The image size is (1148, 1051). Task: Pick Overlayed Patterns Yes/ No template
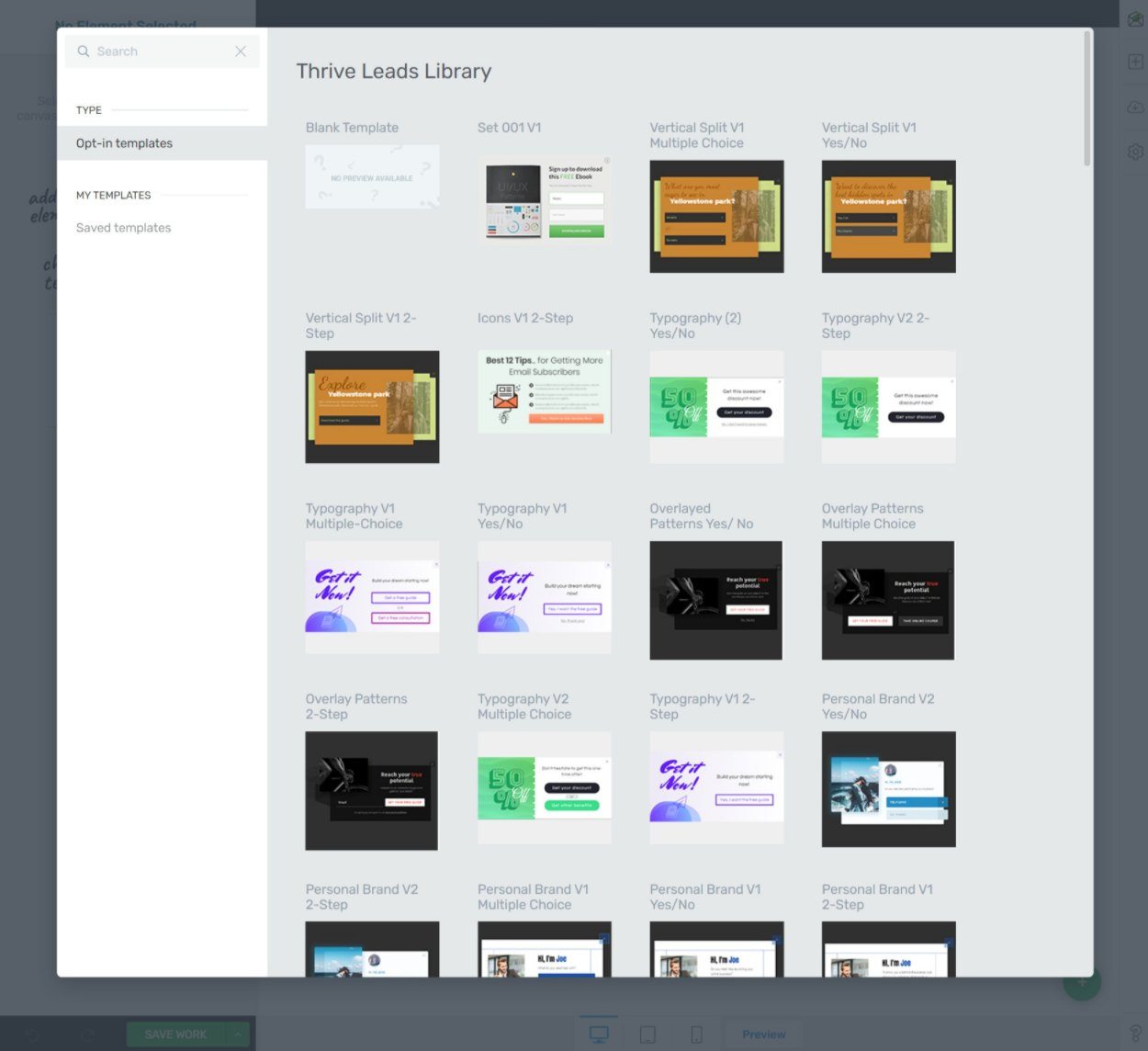click(x=716, y=600)
